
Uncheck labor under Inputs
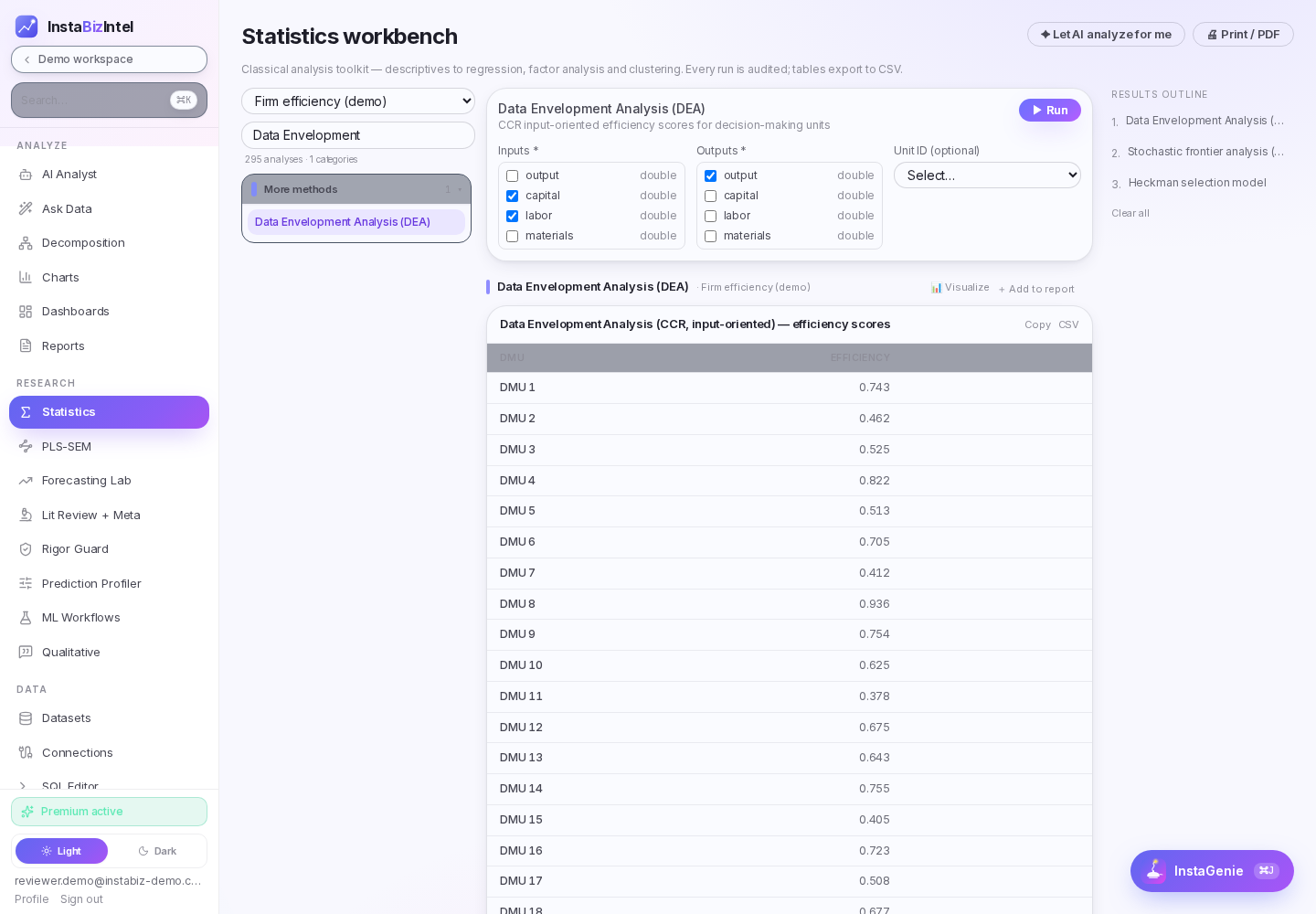coord(512,216)
